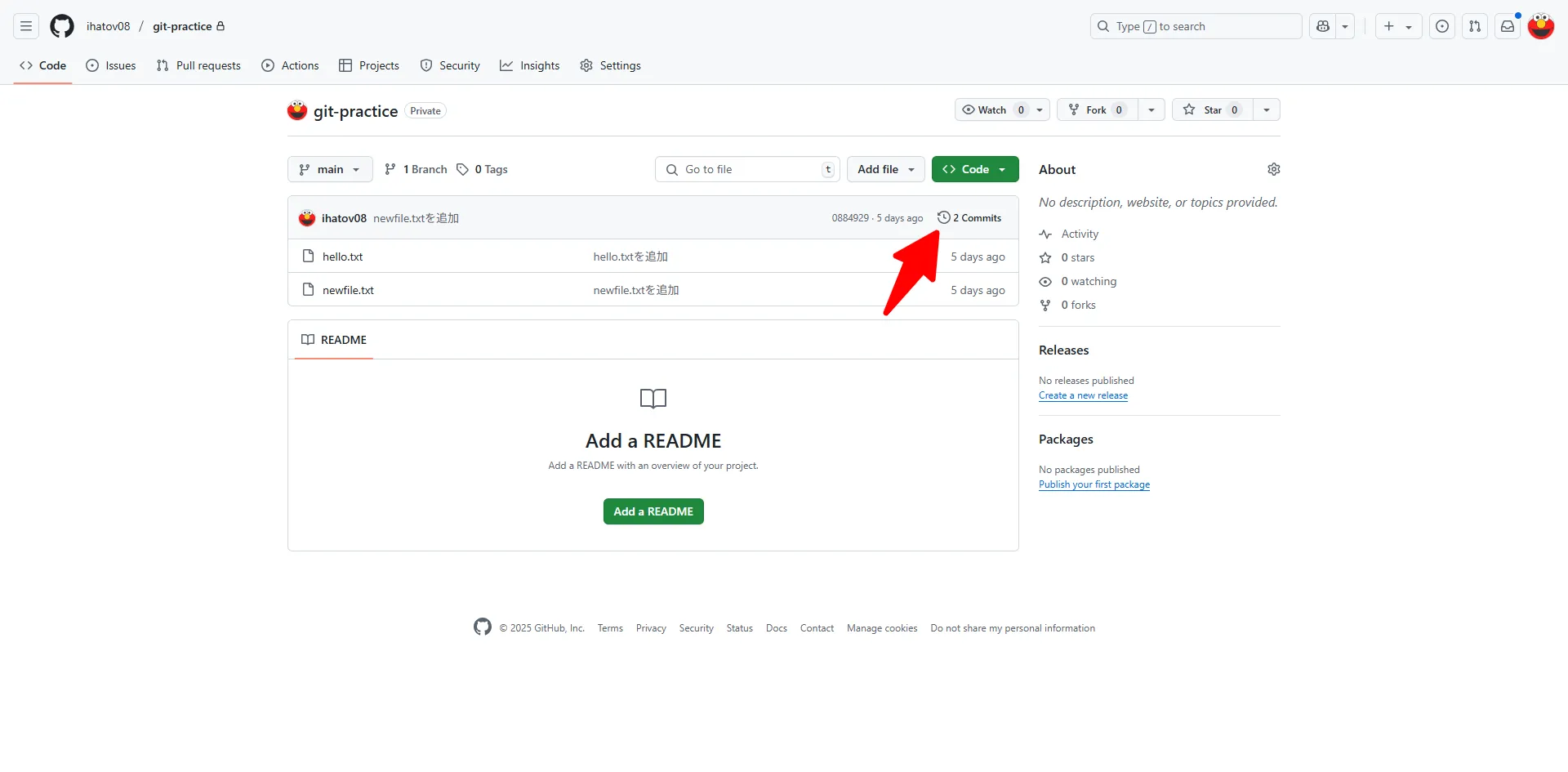Open the create new plus menu
This screenshot has height=772, width=1568.
click(x=1398, y=26)
